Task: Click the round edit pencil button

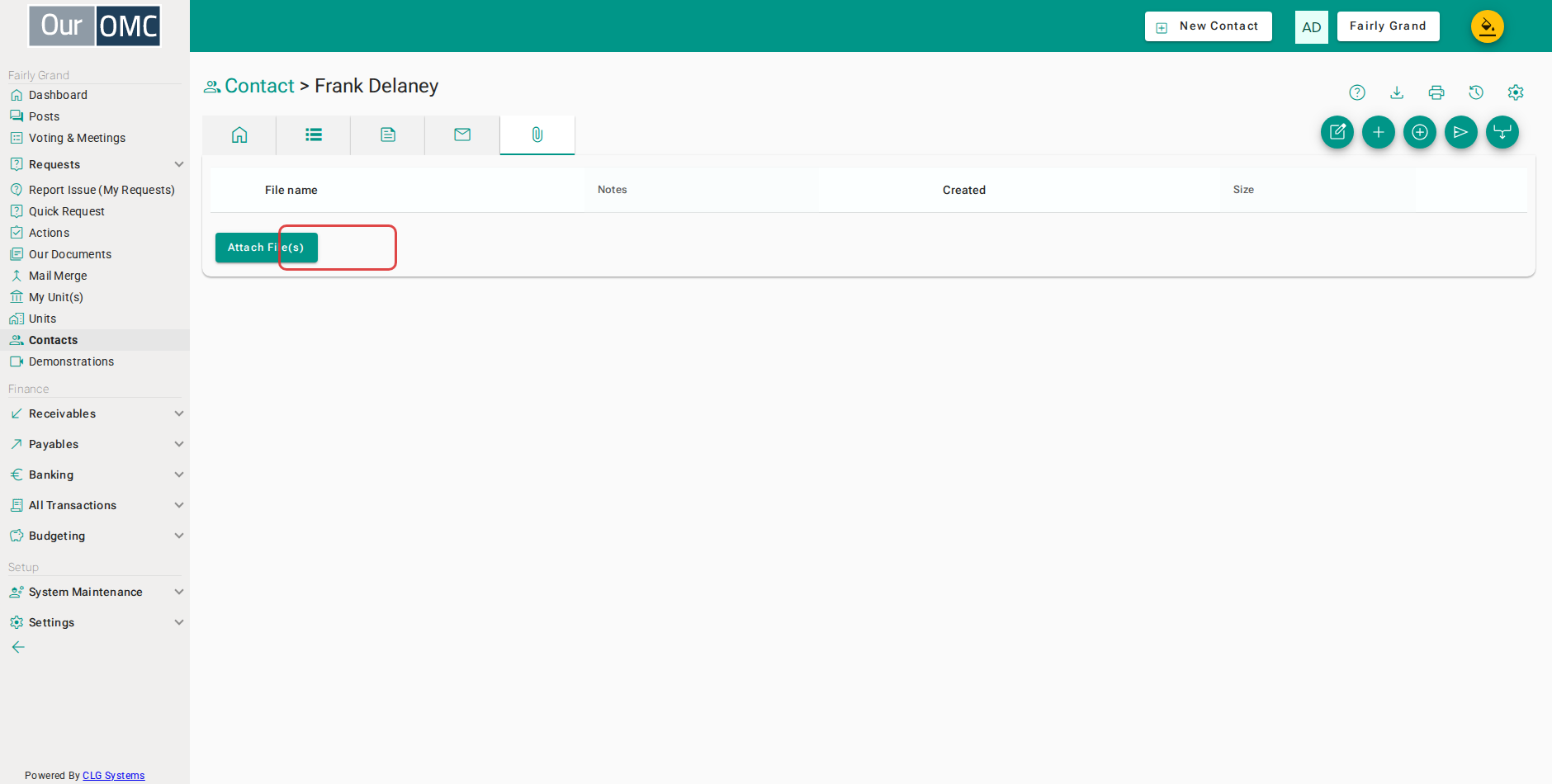Action: (x=1337, y=132)
